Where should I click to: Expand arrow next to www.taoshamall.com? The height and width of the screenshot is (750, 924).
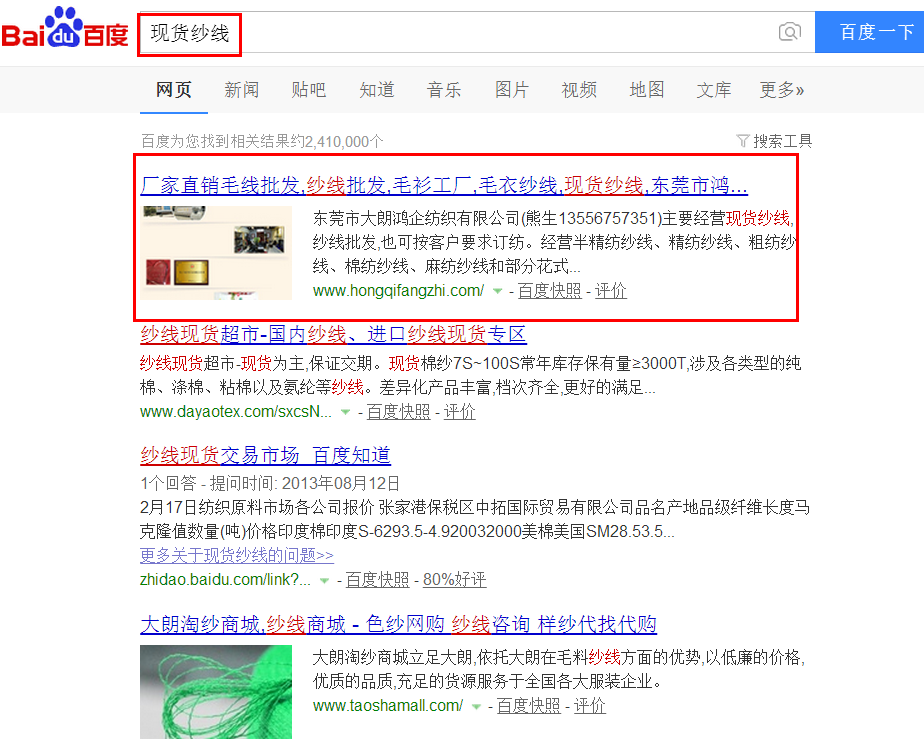(476, 706)
